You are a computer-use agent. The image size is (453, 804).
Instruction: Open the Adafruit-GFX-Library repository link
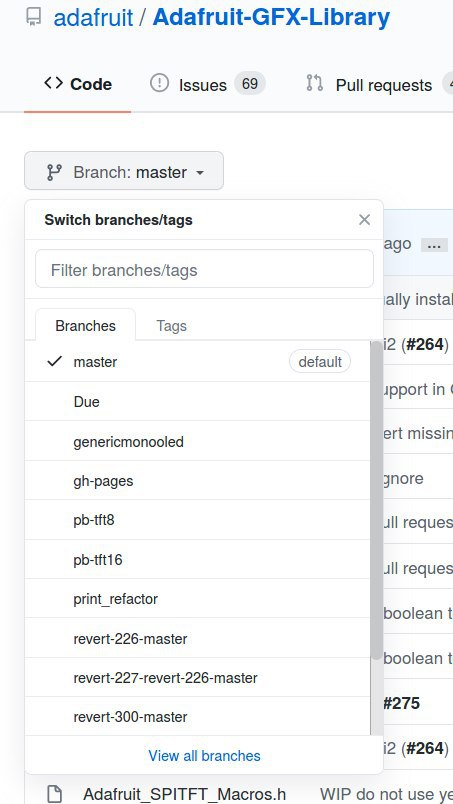pos(271,18)
